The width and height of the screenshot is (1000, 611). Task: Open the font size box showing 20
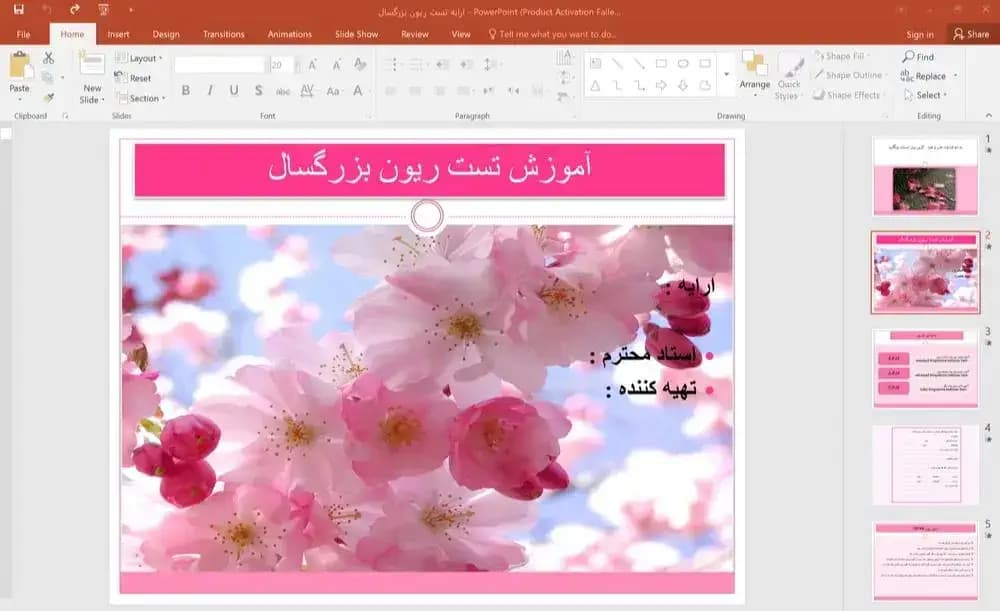[x=281, y=64]
